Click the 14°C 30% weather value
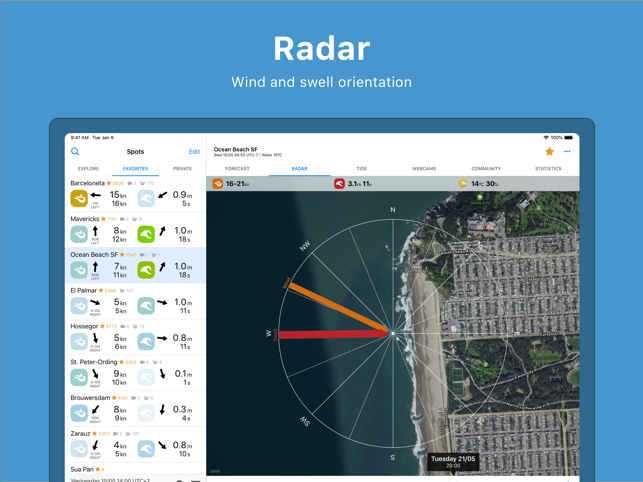 (x=485, y=184)
